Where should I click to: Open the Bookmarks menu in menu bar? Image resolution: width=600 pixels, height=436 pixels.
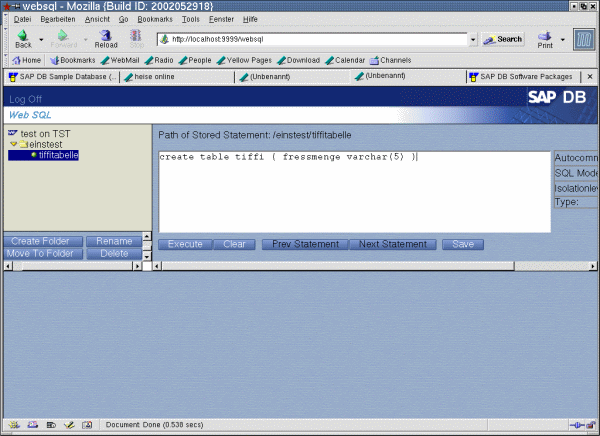pos(155,19)
